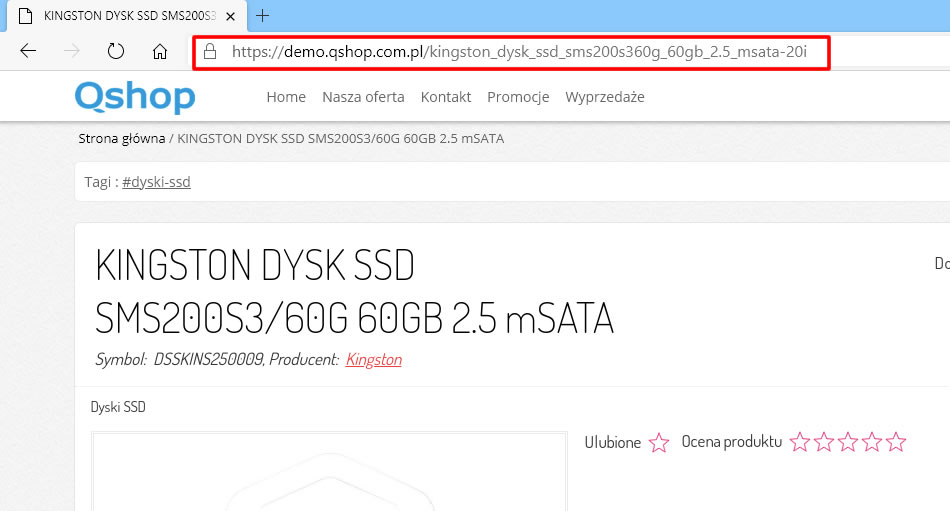Viewport: 950px width, 511px height.
Task: Rate product with the second star
Action: tap(824, 442)
